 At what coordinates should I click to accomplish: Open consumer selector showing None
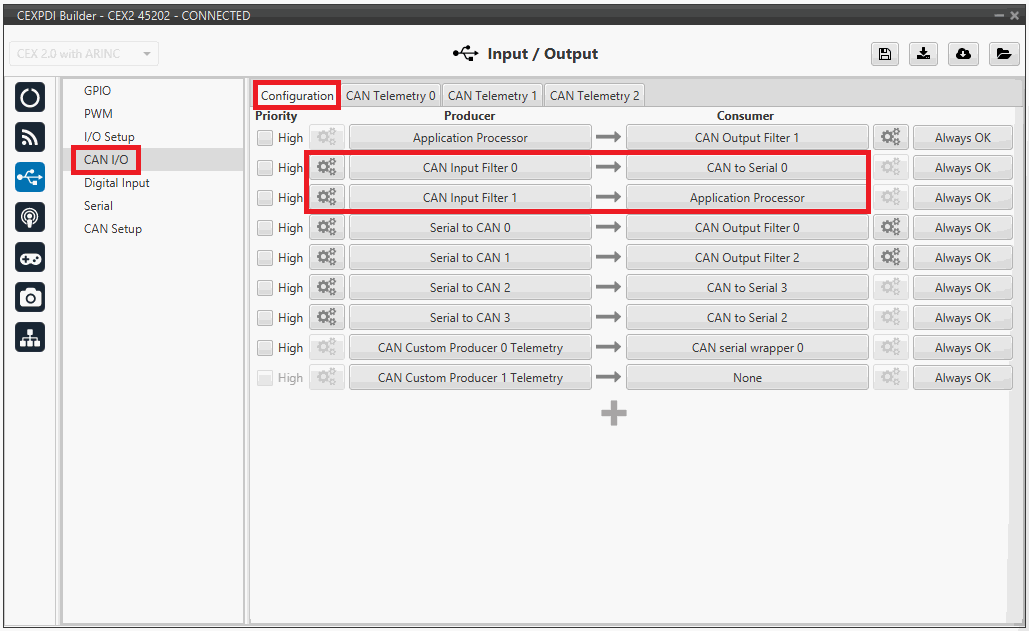pyautogui.click(x=746, y=378)
